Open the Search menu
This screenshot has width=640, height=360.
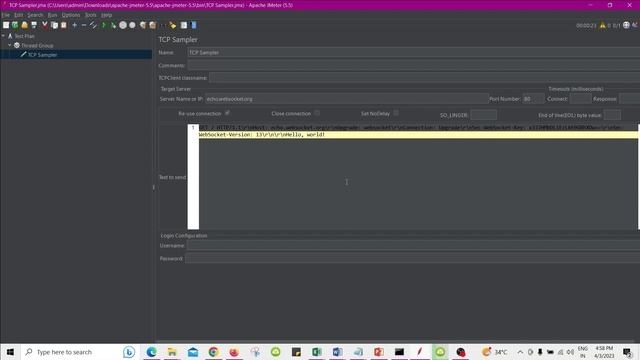click(35, 15)
